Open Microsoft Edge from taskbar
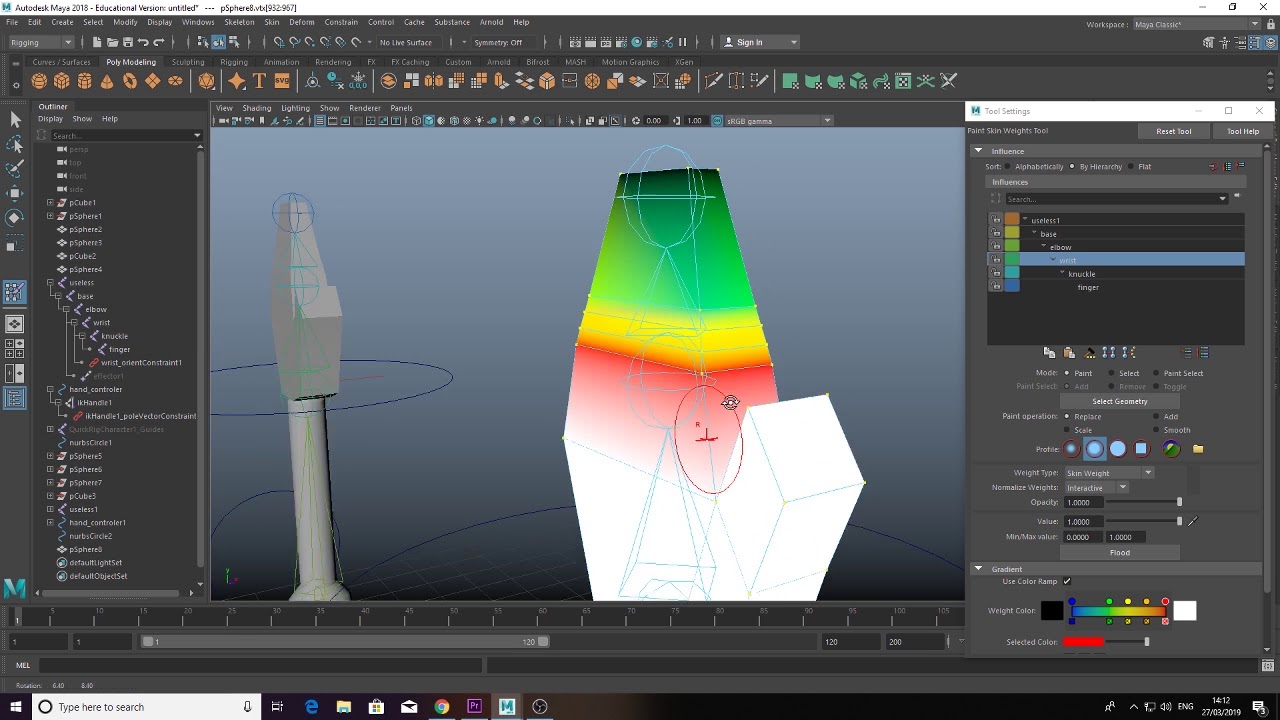 click(x=312, y=707)
